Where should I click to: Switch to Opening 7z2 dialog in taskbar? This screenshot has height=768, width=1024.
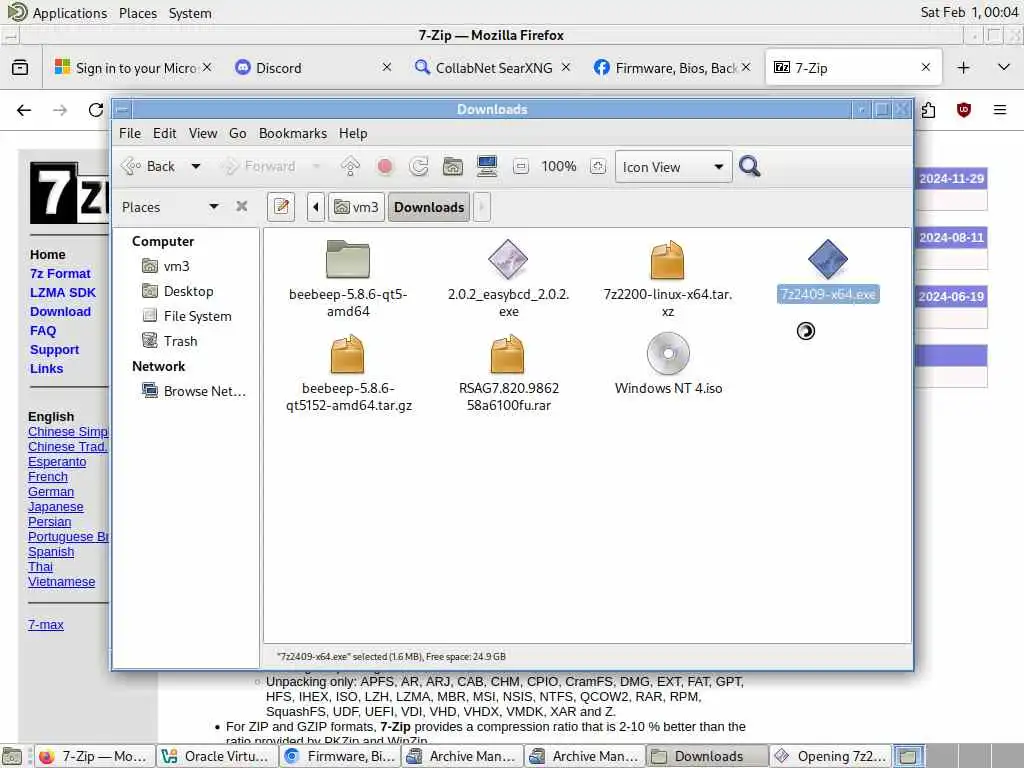830,756
